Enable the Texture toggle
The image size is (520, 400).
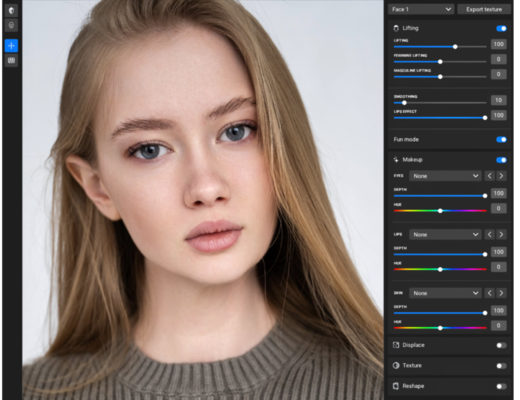(x=501, y=366)
